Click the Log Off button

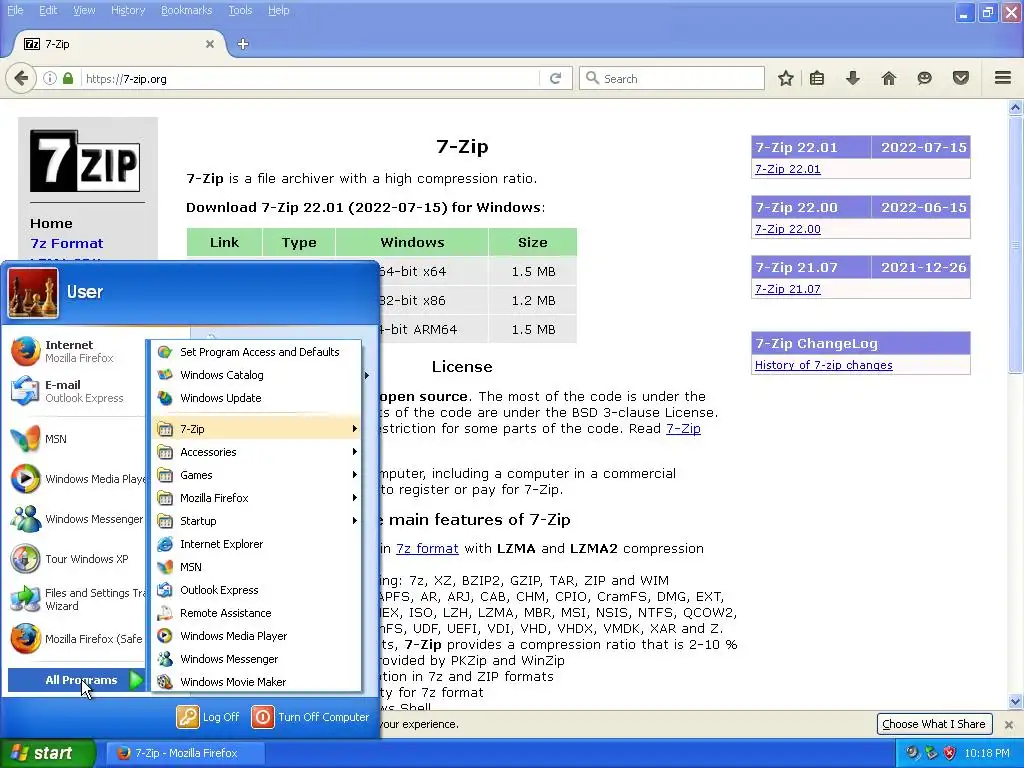pyautogui.click(x=208, y=716)
